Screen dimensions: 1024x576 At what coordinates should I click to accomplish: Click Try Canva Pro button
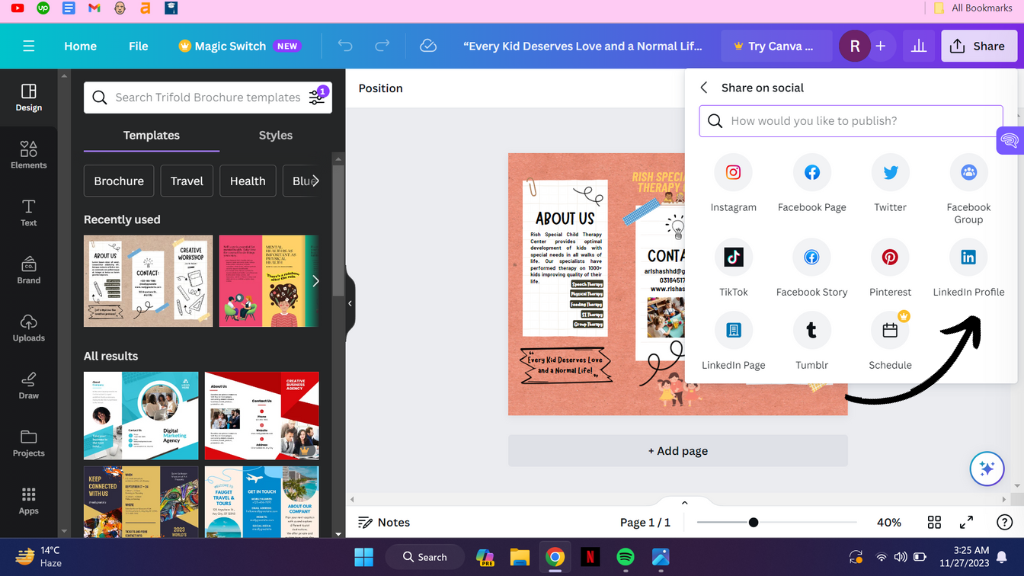(x=776, y=46)
